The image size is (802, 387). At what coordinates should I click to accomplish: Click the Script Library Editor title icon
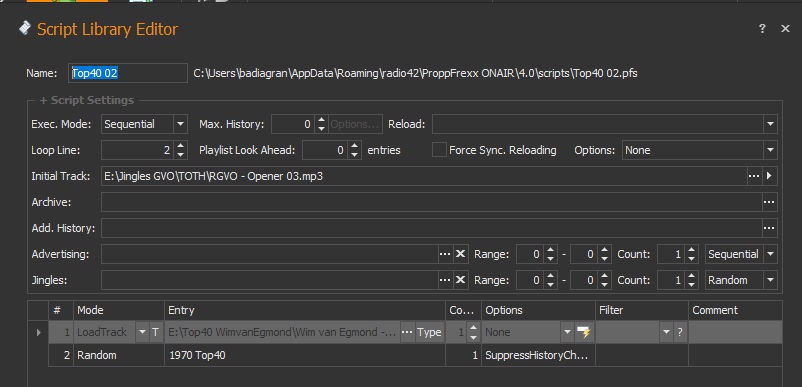click(x=24, y=28)
